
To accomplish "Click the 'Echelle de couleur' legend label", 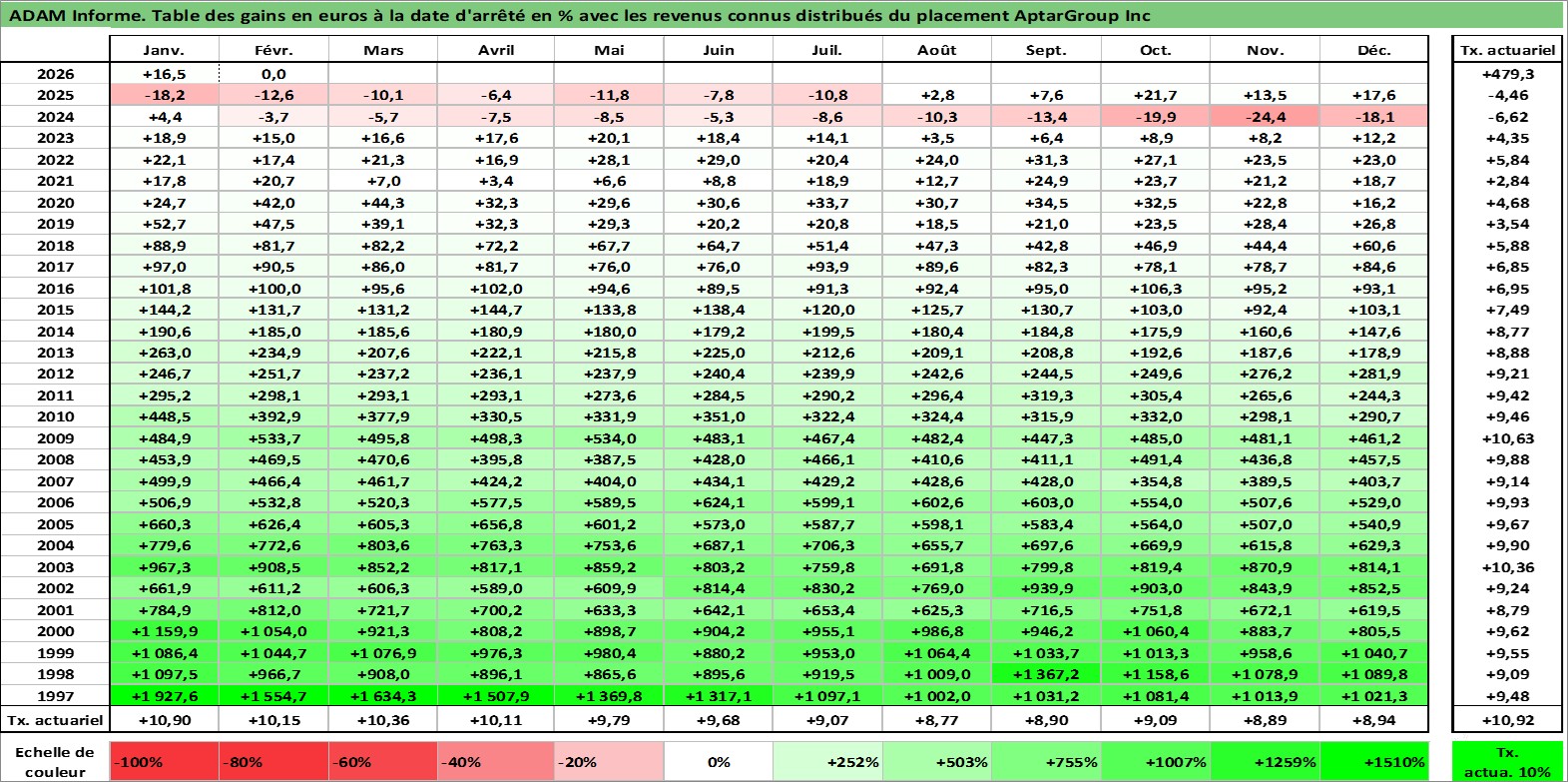I will pyautogui.click(x=56, y=761).
